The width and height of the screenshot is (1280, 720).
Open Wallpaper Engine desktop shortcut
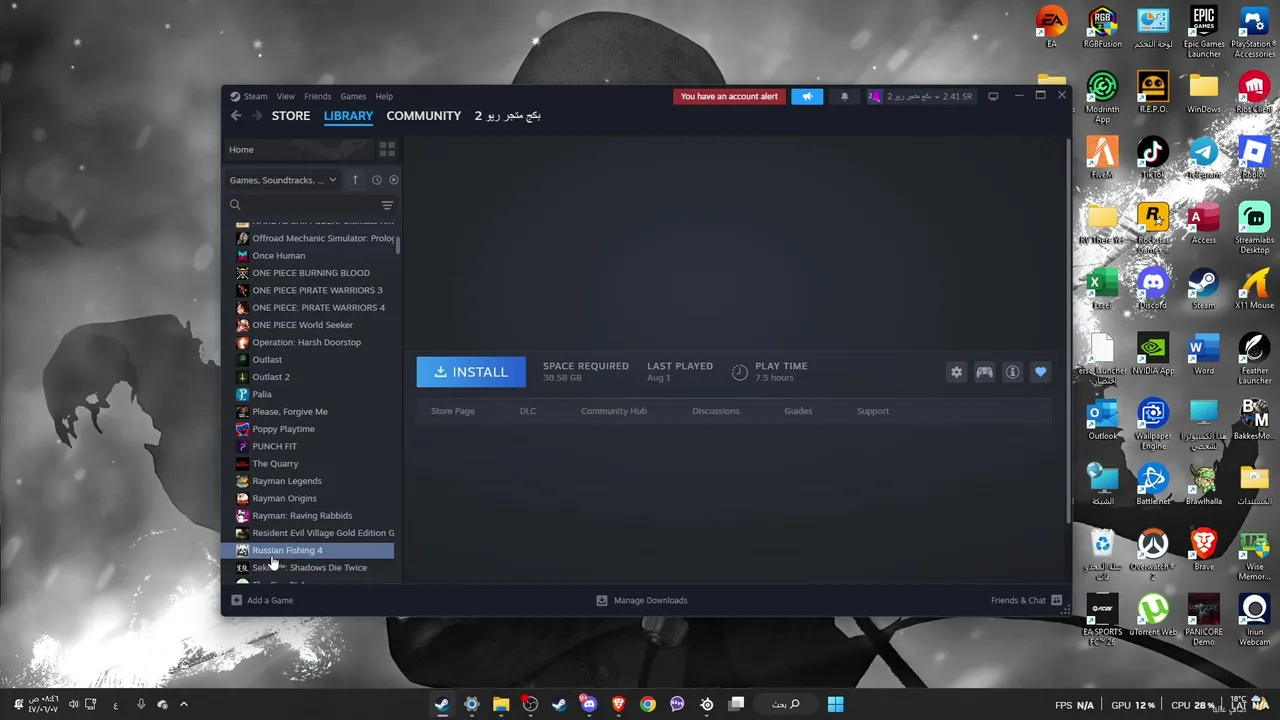point(1153,425)
